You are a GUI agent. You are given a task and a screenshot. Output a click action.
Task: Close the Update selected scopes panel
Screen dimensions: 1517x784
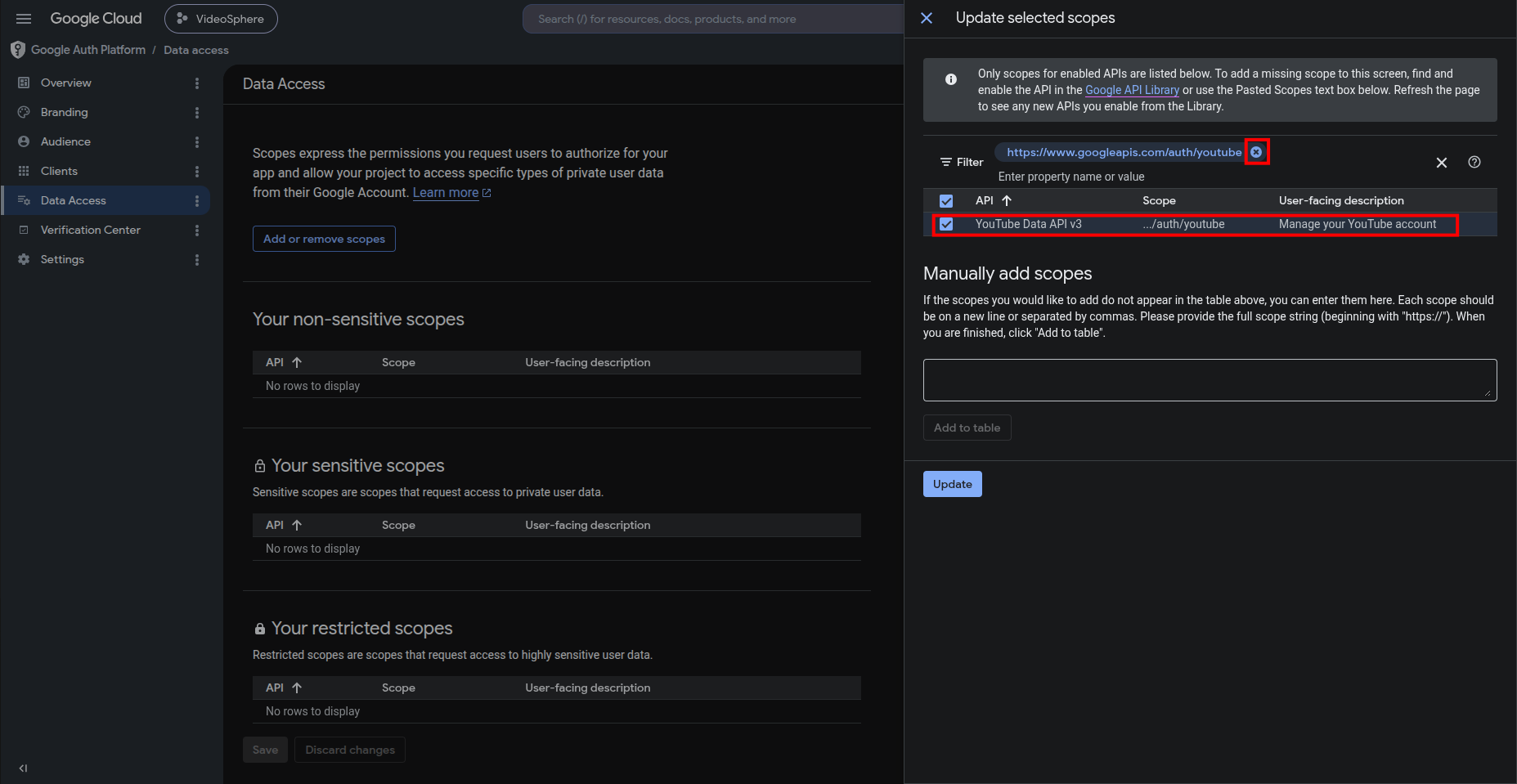(927, 18)
